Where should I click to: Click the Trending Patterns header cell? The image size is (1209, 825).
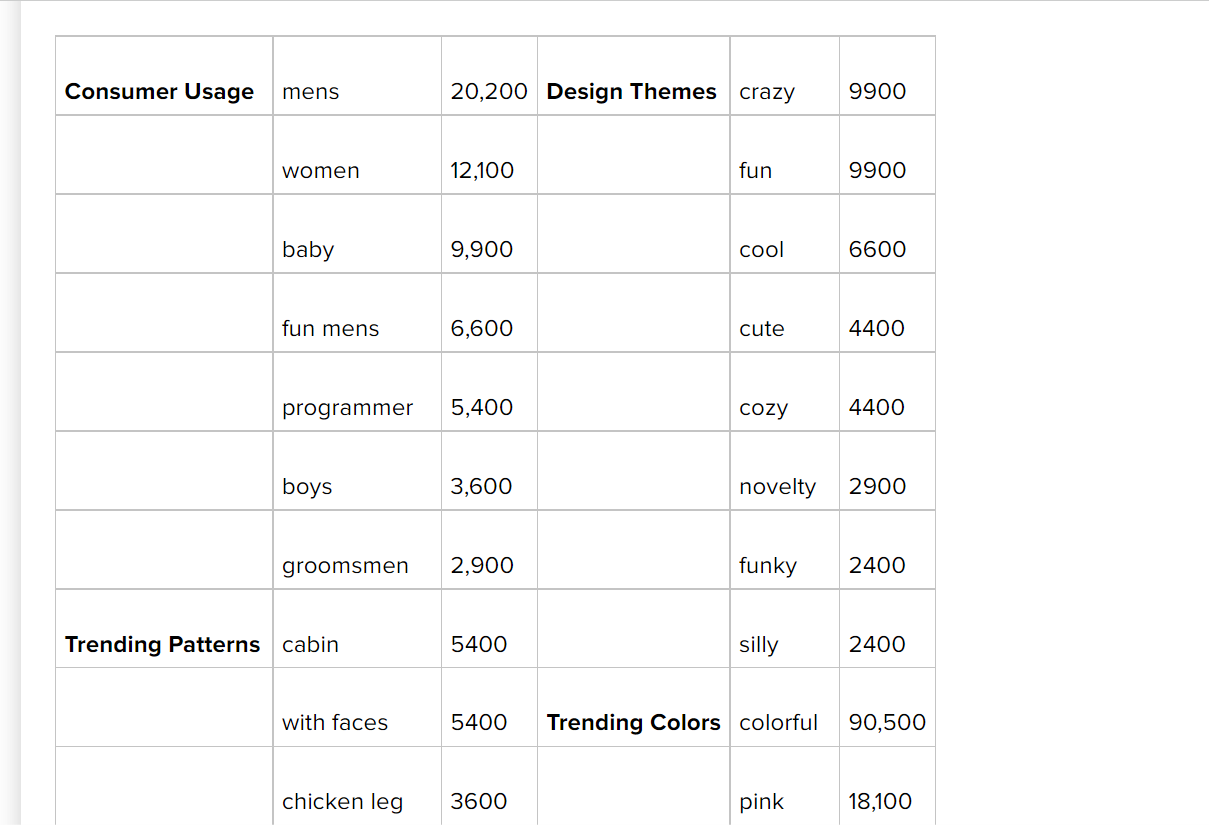click(164, 629)
